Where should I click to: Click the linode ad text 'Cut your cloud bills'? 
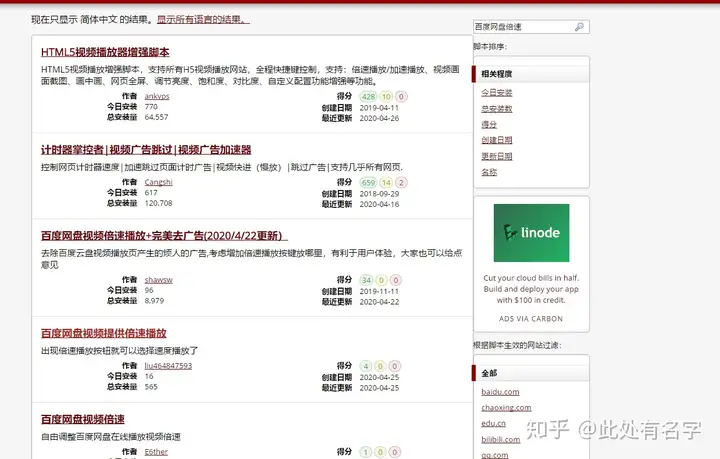click(x=531, y=289)
